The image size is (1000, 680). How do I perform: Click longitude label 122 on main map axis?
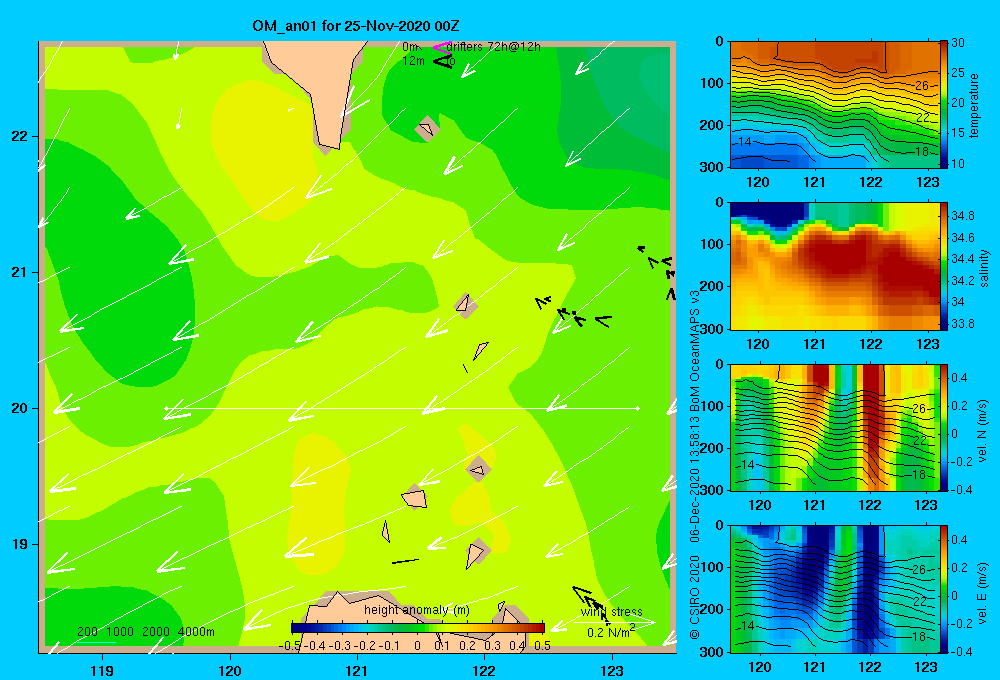[x=484, y=670]
